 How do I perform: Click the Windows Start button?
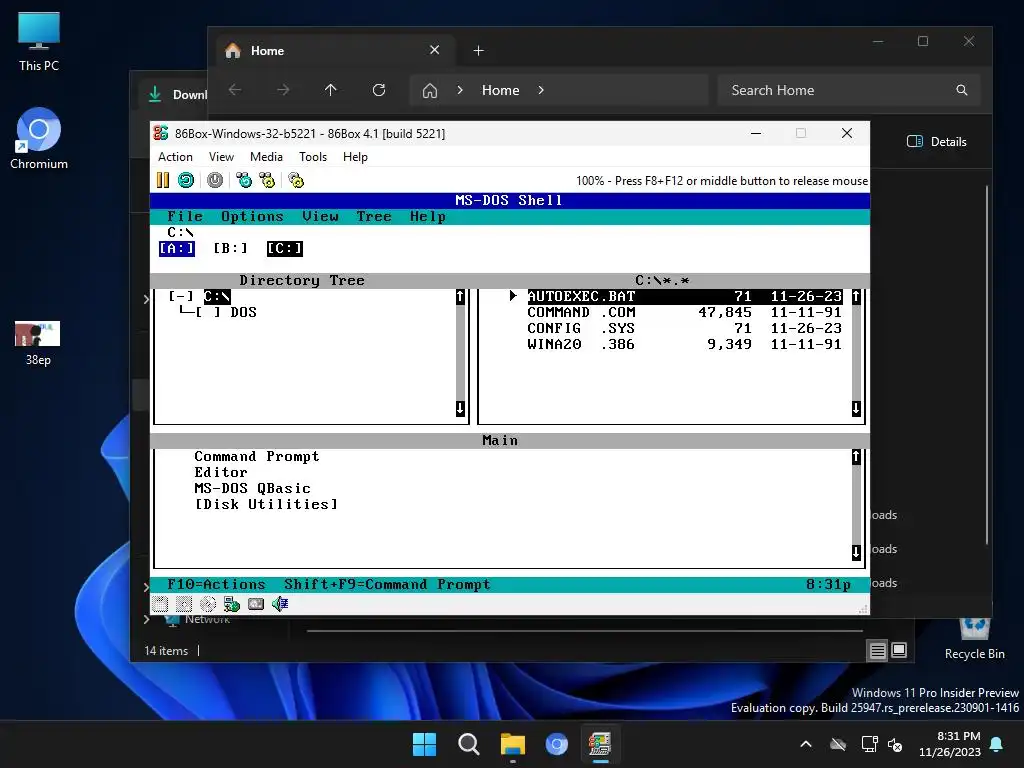coord(424,744)
